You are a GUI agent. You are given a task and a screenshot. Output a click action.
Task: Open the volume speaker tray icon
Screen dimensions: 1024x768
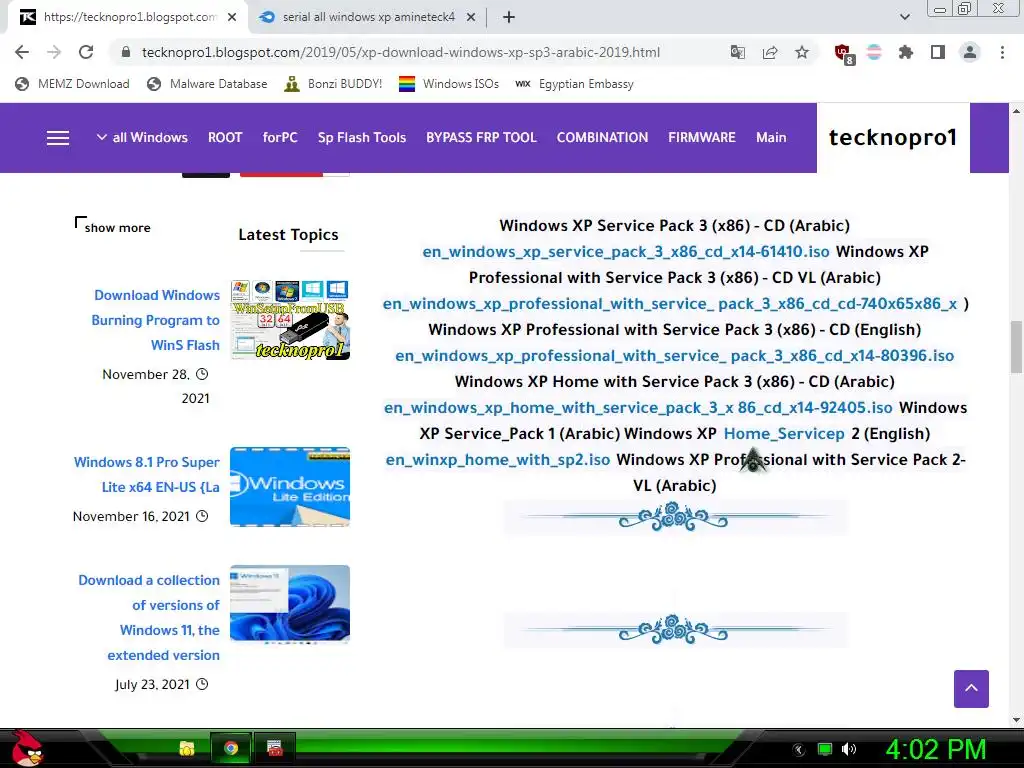[849, 749]
